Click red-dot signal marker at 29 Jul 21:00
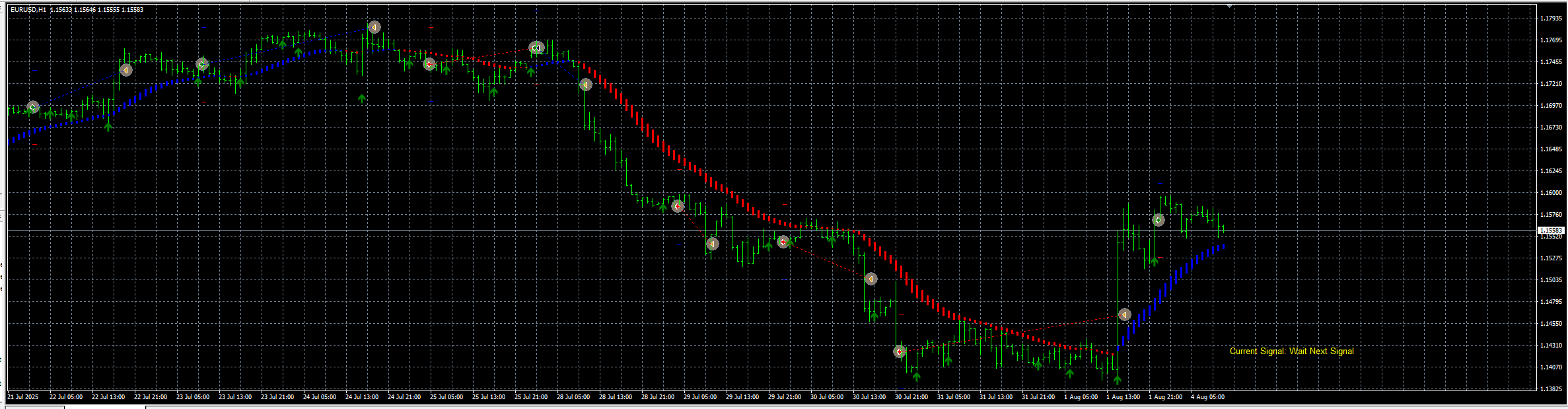1568x409 pixels. coord(783,242)
